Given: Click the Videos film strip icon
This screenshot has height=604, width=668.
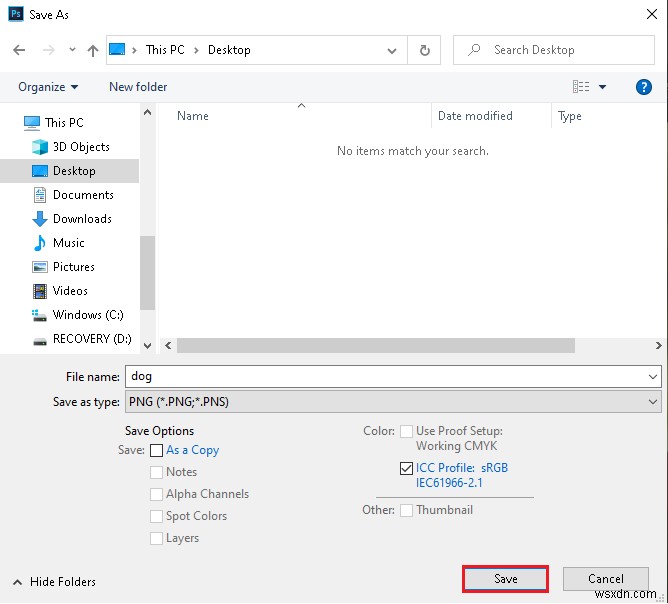Looking at the screenshot, I should click(40, 291).
